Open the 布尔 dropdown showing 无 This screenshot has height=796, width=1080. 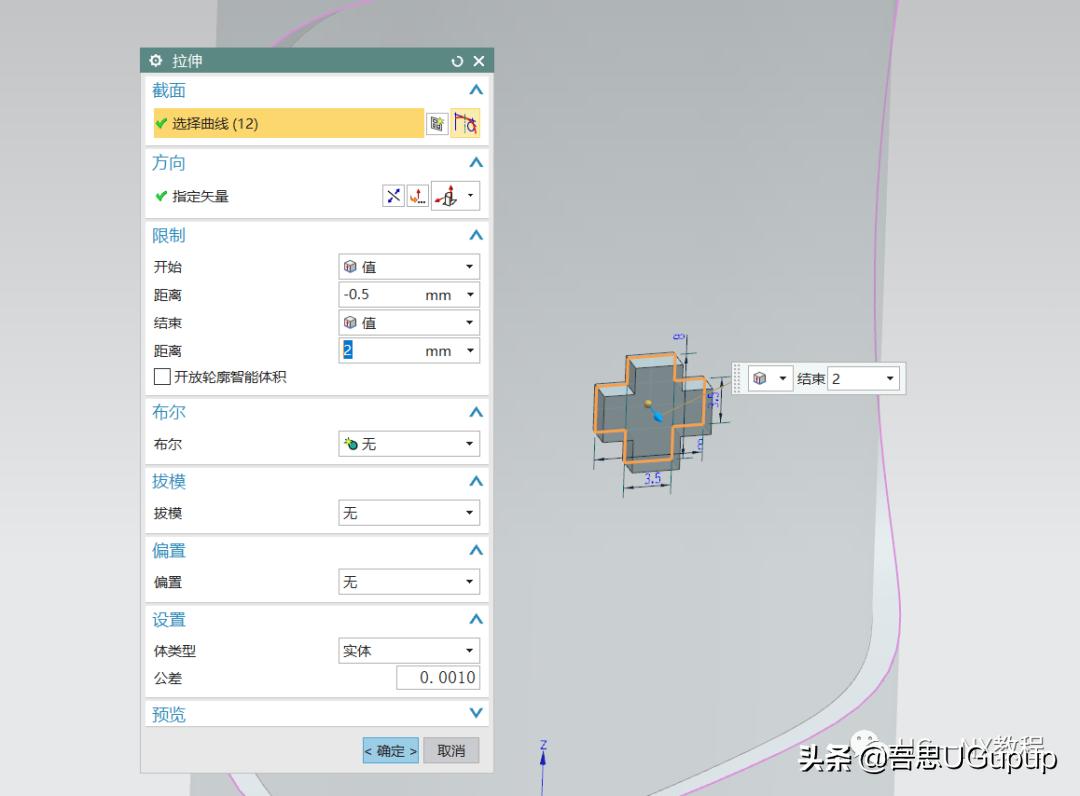tap(408, 443)
